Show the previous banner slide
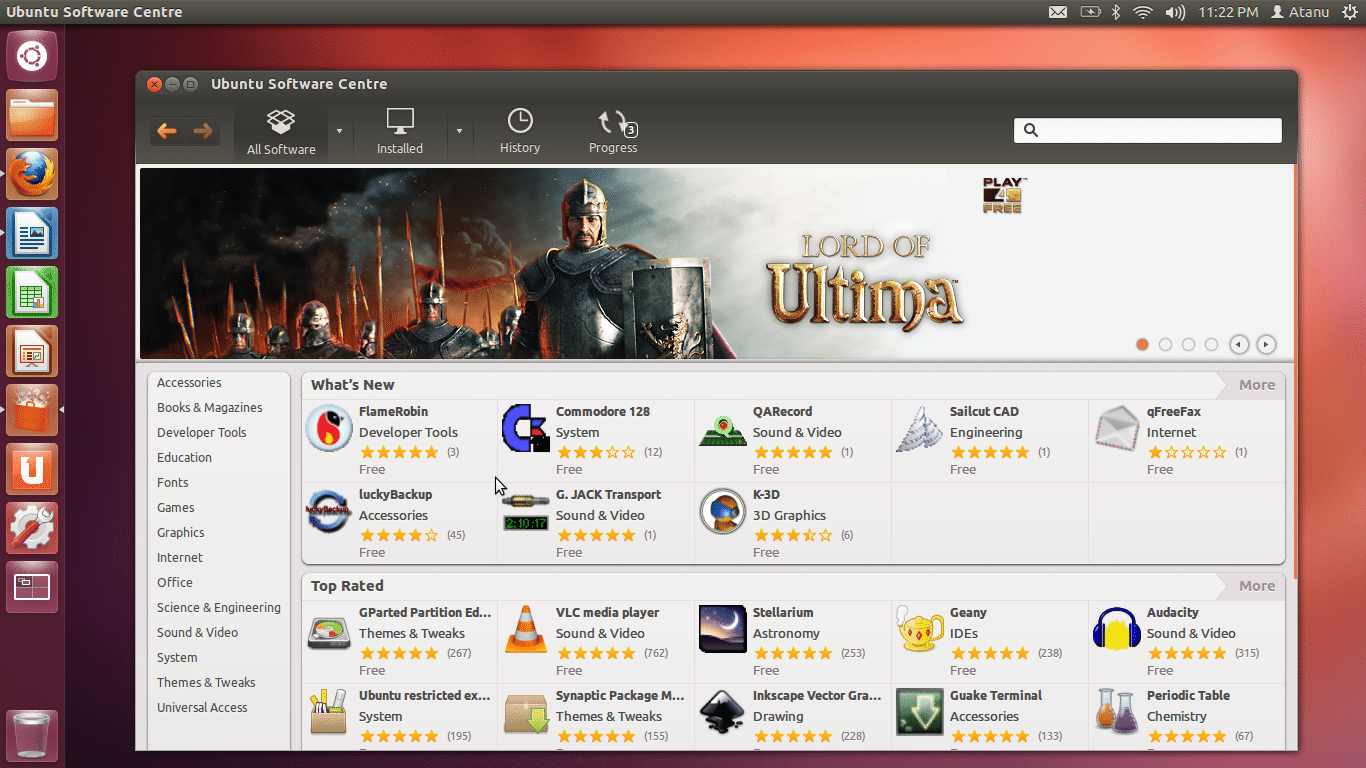The image size is (1366, 768). coord(1239,344)
